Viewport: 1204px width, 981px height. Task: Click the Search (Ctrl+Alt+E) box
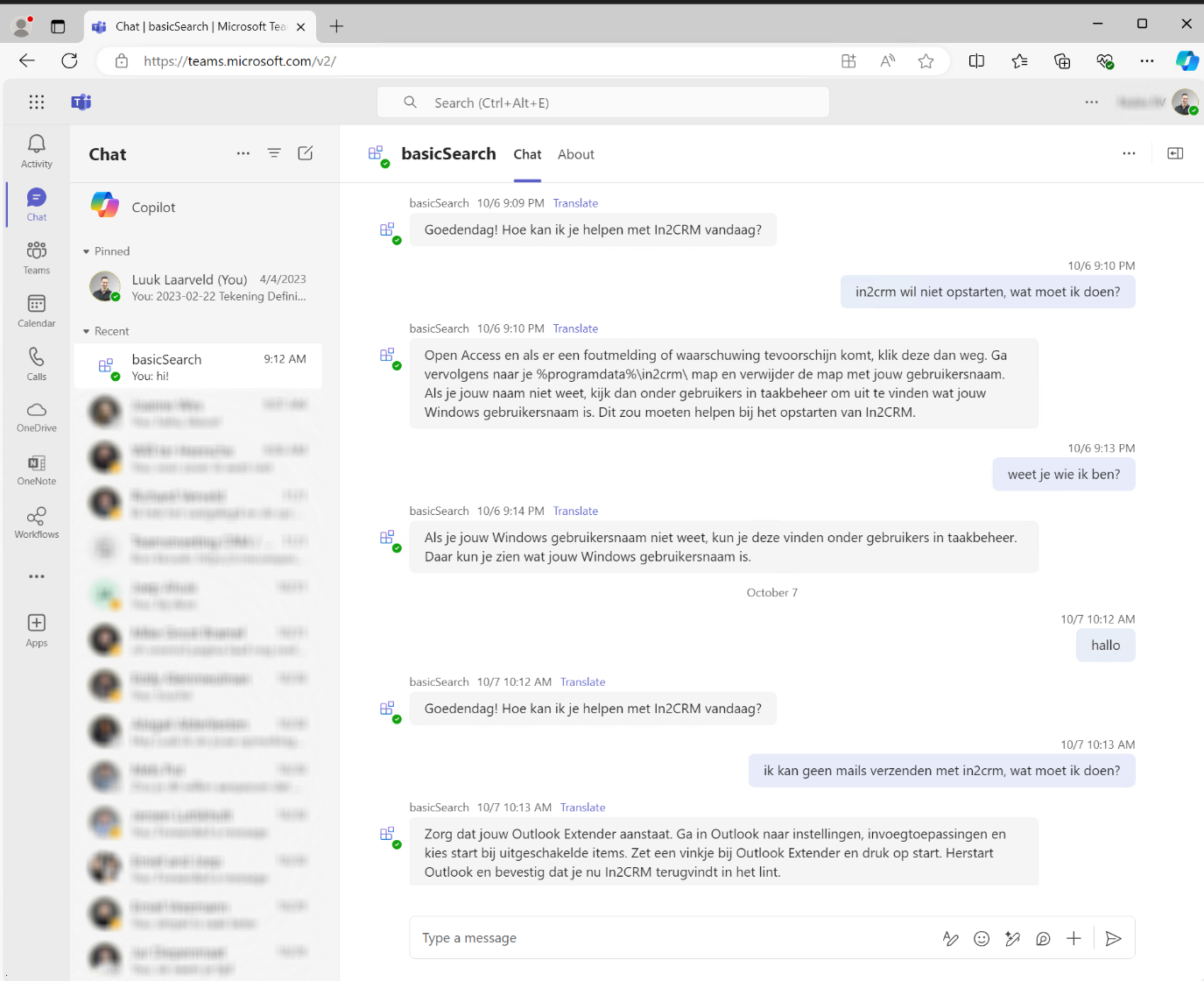[603, 102]
